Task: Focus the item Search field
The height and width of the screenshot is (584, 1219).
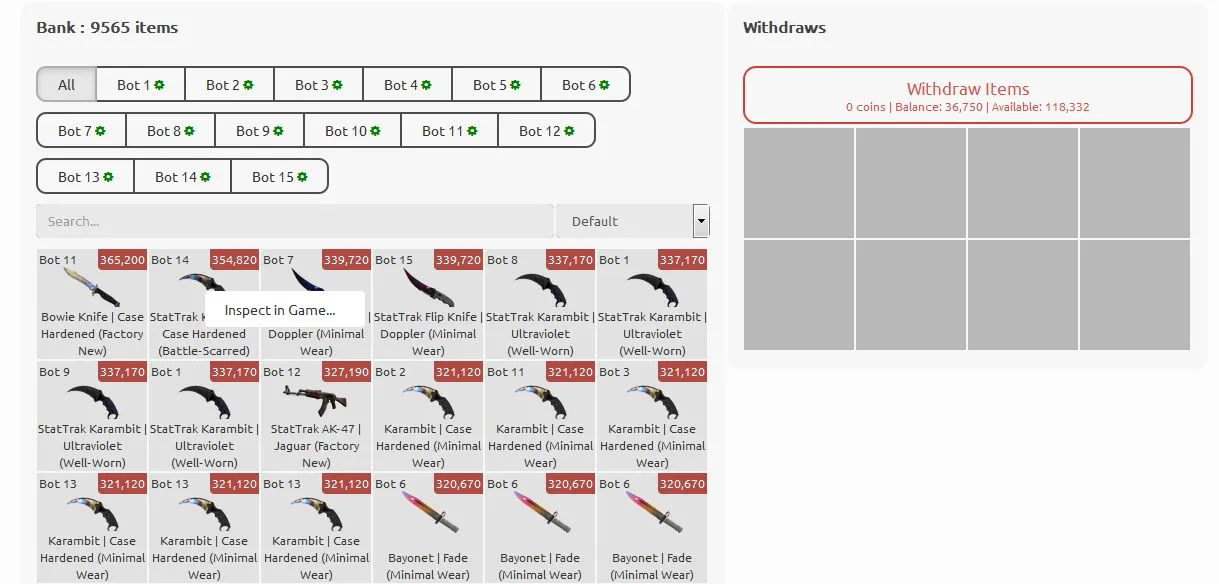Action: click(294, 221)
